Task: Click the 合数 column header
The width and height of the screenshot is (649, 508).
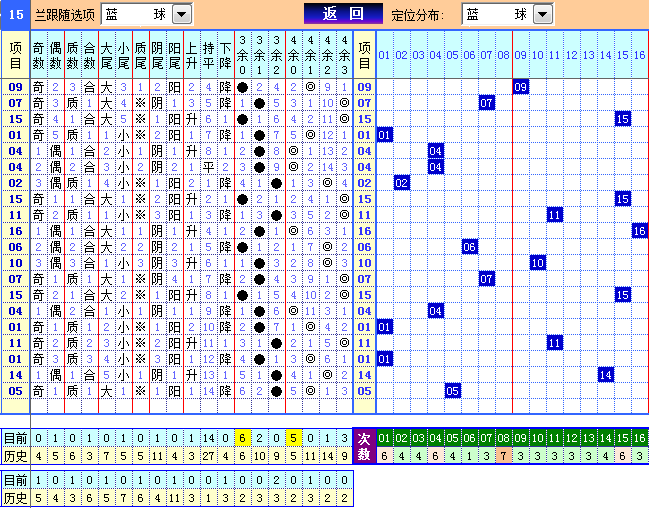Action: [x=89, y=55]
